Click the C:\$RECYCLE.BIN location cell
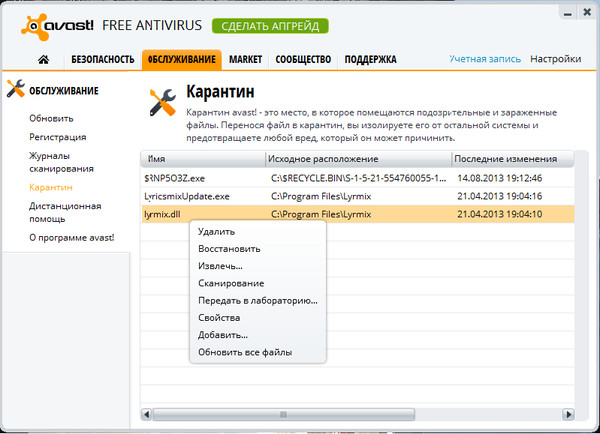 pos(359,178)
